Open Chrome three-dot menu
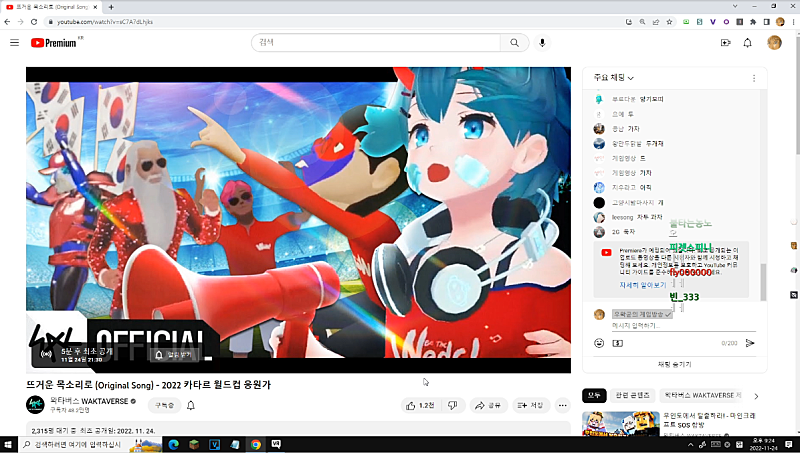 click(793, 22)
